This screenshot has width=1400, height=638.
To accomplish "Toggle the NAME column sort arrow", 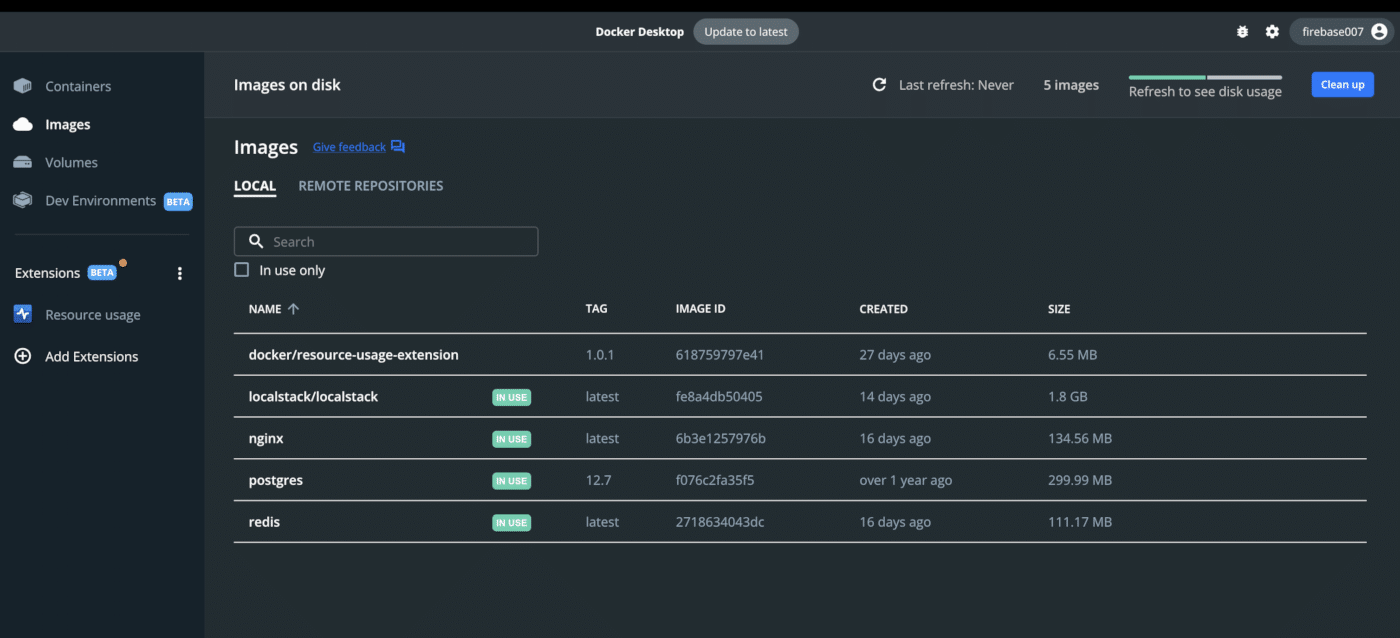I will click(x=293, y=308).
